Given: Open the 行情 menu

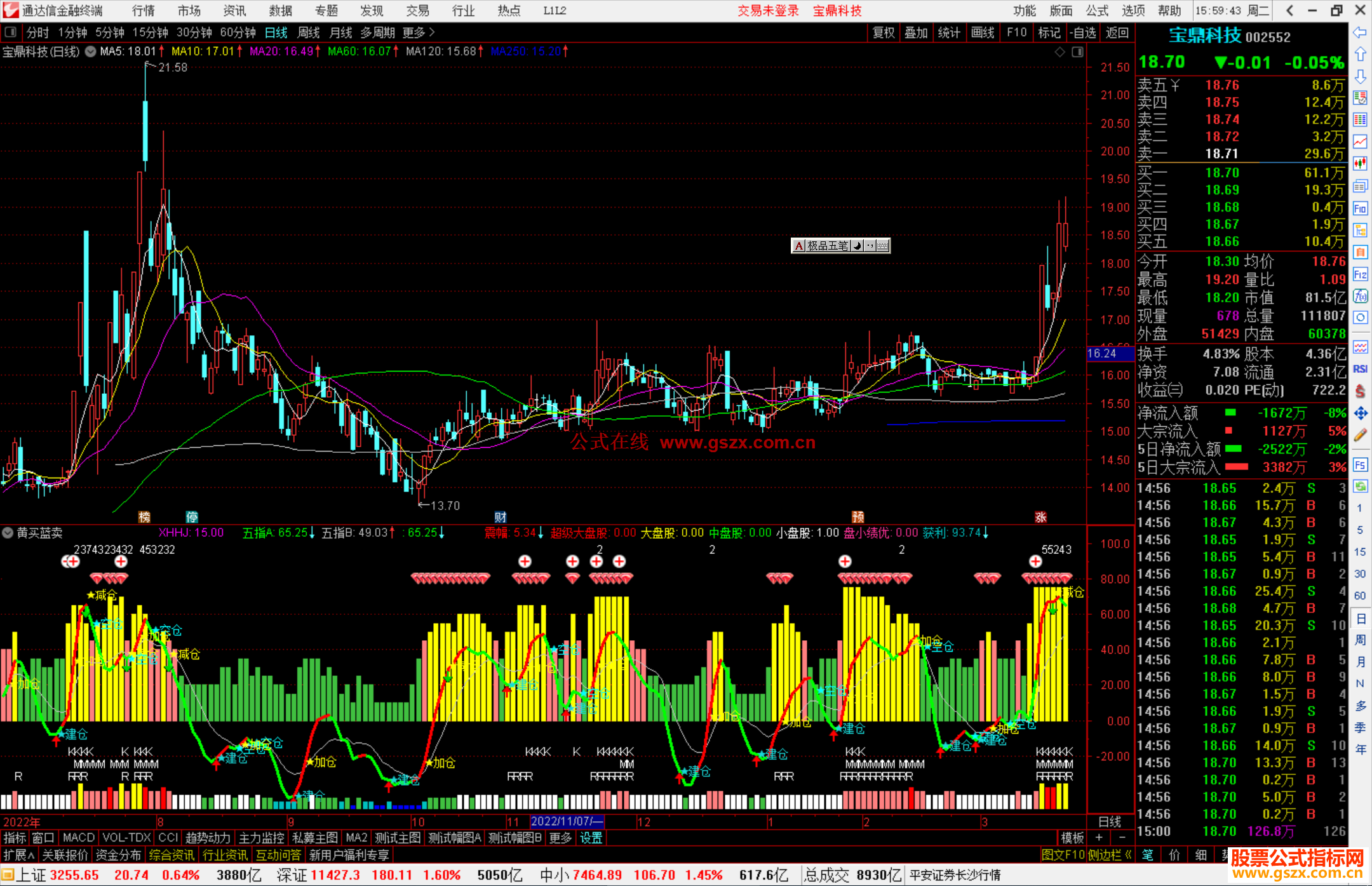Looking at the screenshot, I should click(143, 11).
